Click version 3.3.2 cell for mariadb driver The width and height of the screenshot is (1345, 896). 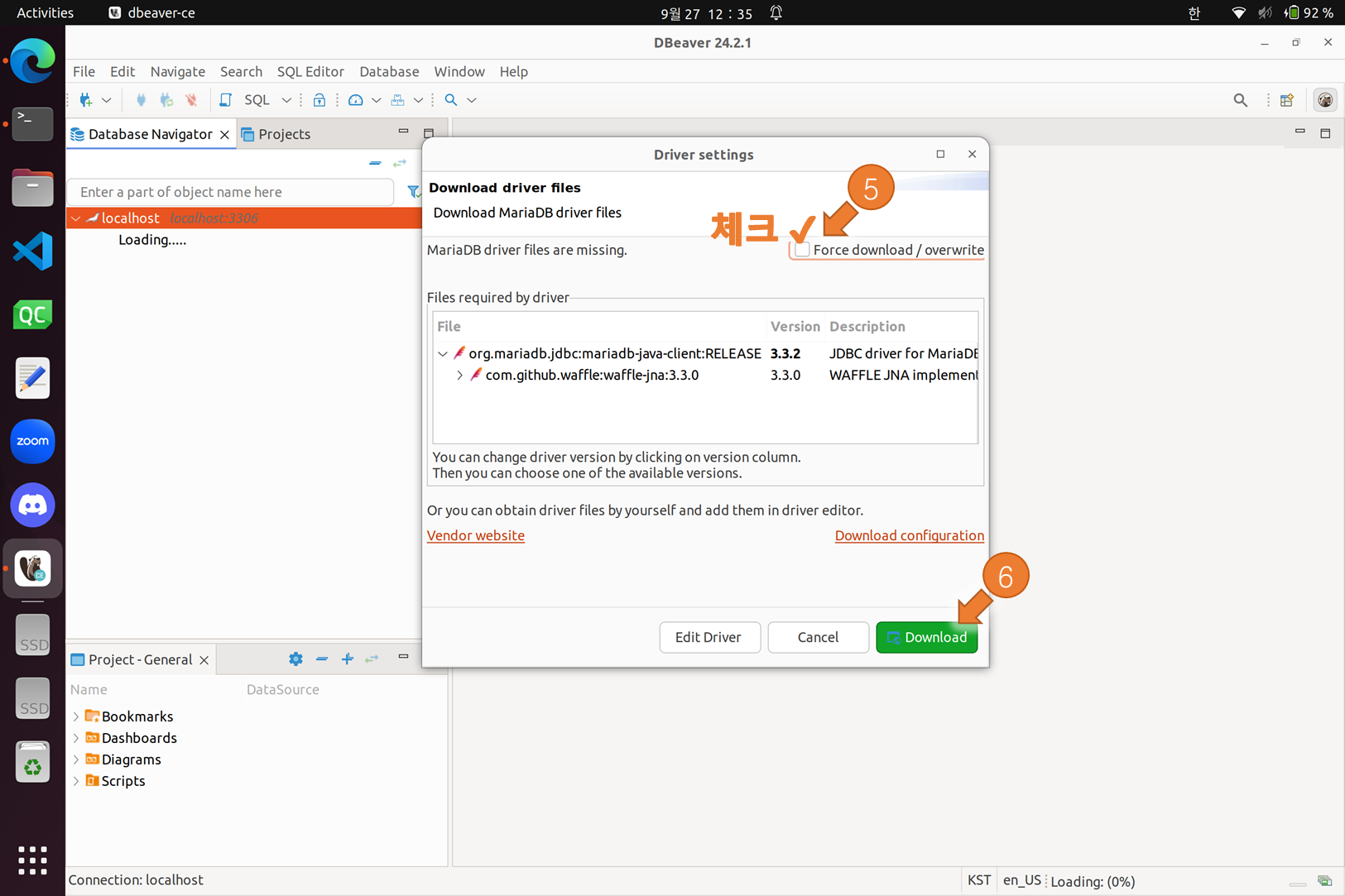(x=785, y=353)
